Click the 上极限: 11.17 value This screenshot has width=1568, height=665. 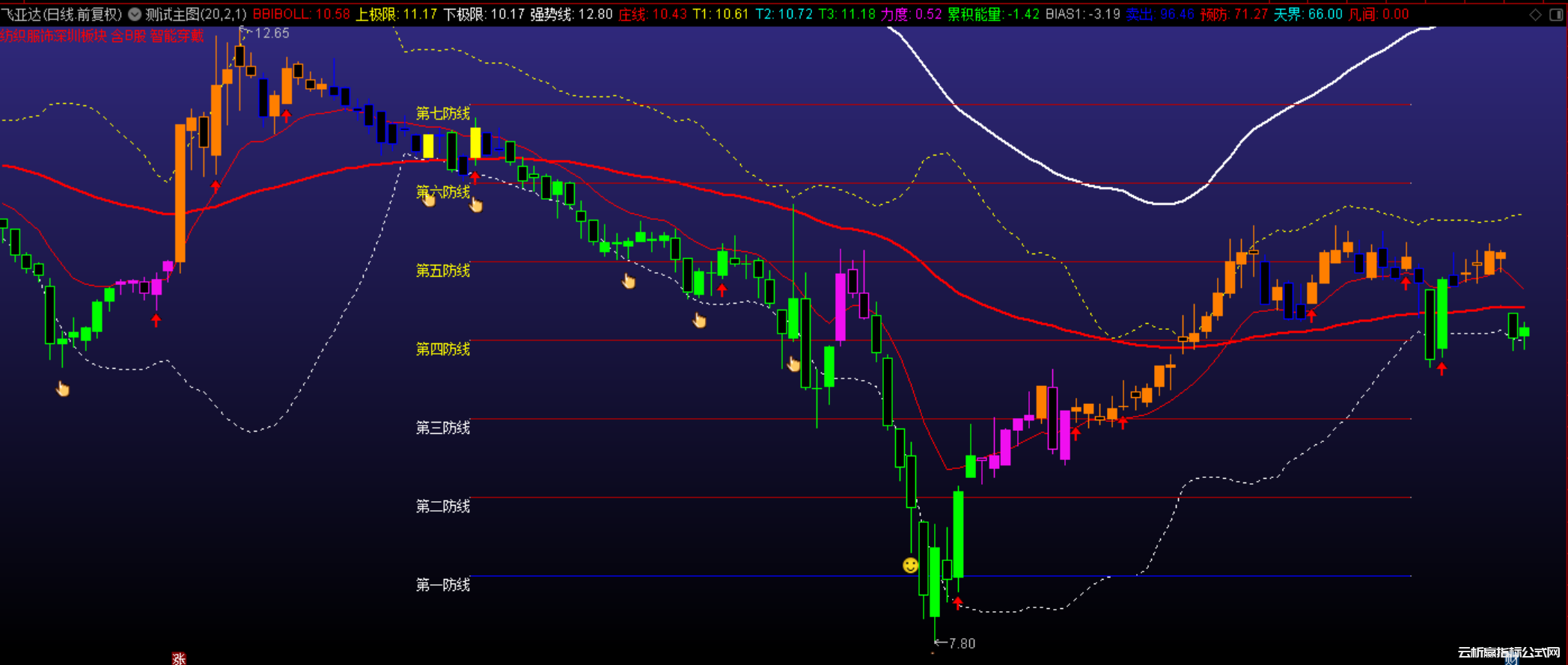click(x=397, y=14)
